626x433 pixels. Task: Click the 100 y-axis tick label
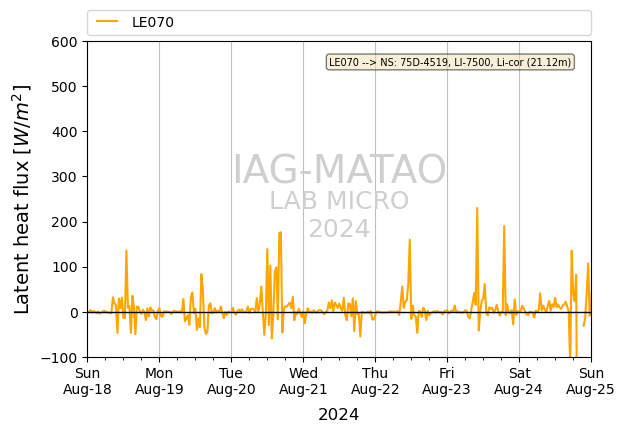pos(64,267)
